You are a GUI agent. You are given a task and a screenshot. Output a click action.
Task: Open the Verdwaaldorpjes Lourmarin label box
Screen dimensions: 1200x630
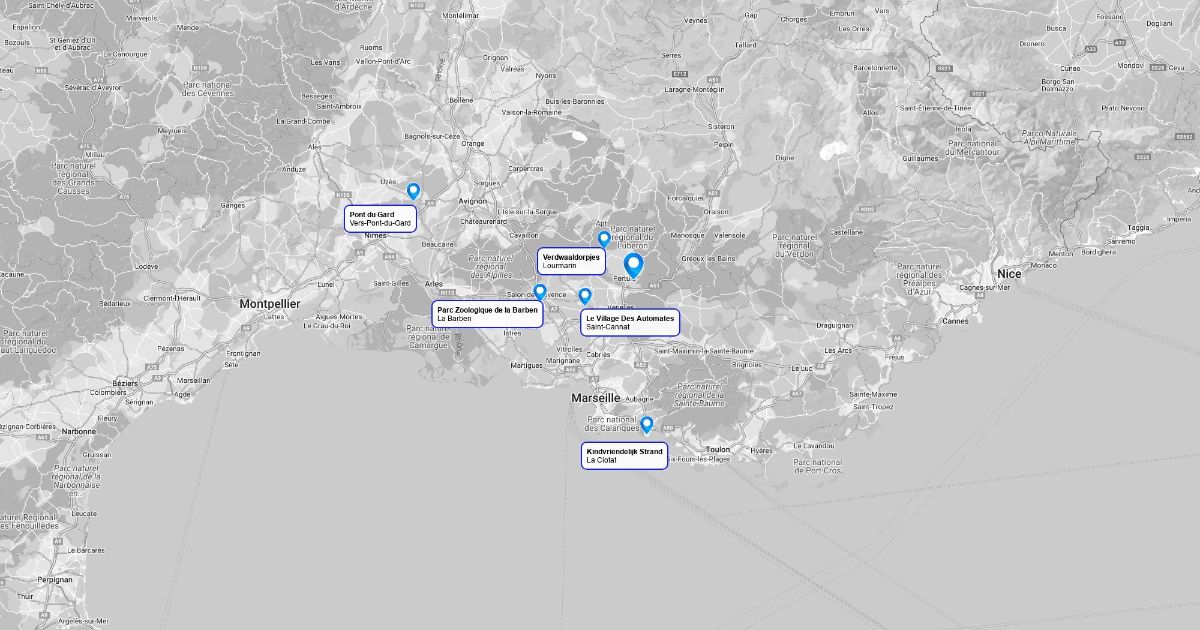(x=572, y=261)
